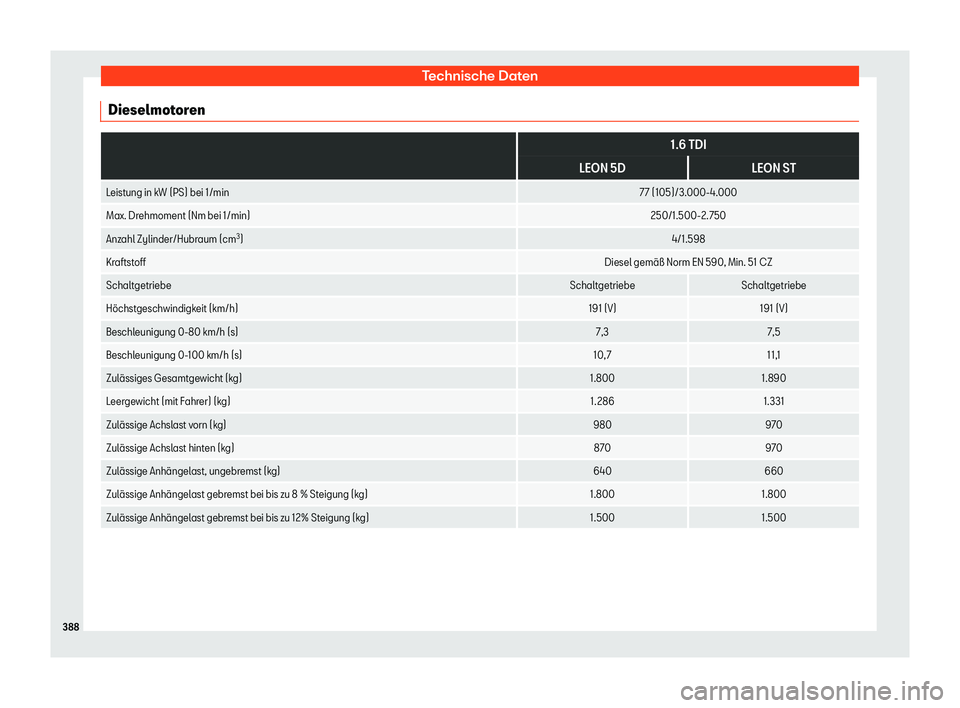The height and width of the screenshot is (708, 960).
Task: Select the Leergewicht value '1.286'
Action: tap(602, 402)
